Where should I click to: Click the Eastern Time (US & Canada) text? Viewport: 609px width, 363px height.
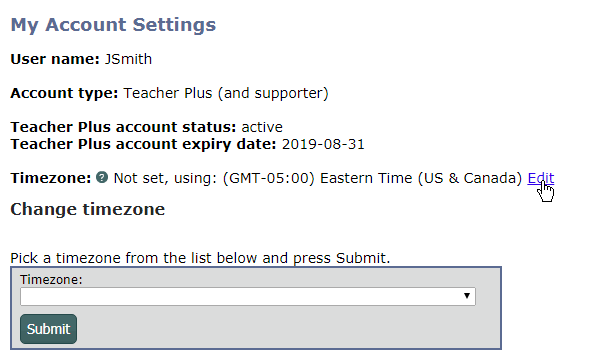tap(421, 178)
